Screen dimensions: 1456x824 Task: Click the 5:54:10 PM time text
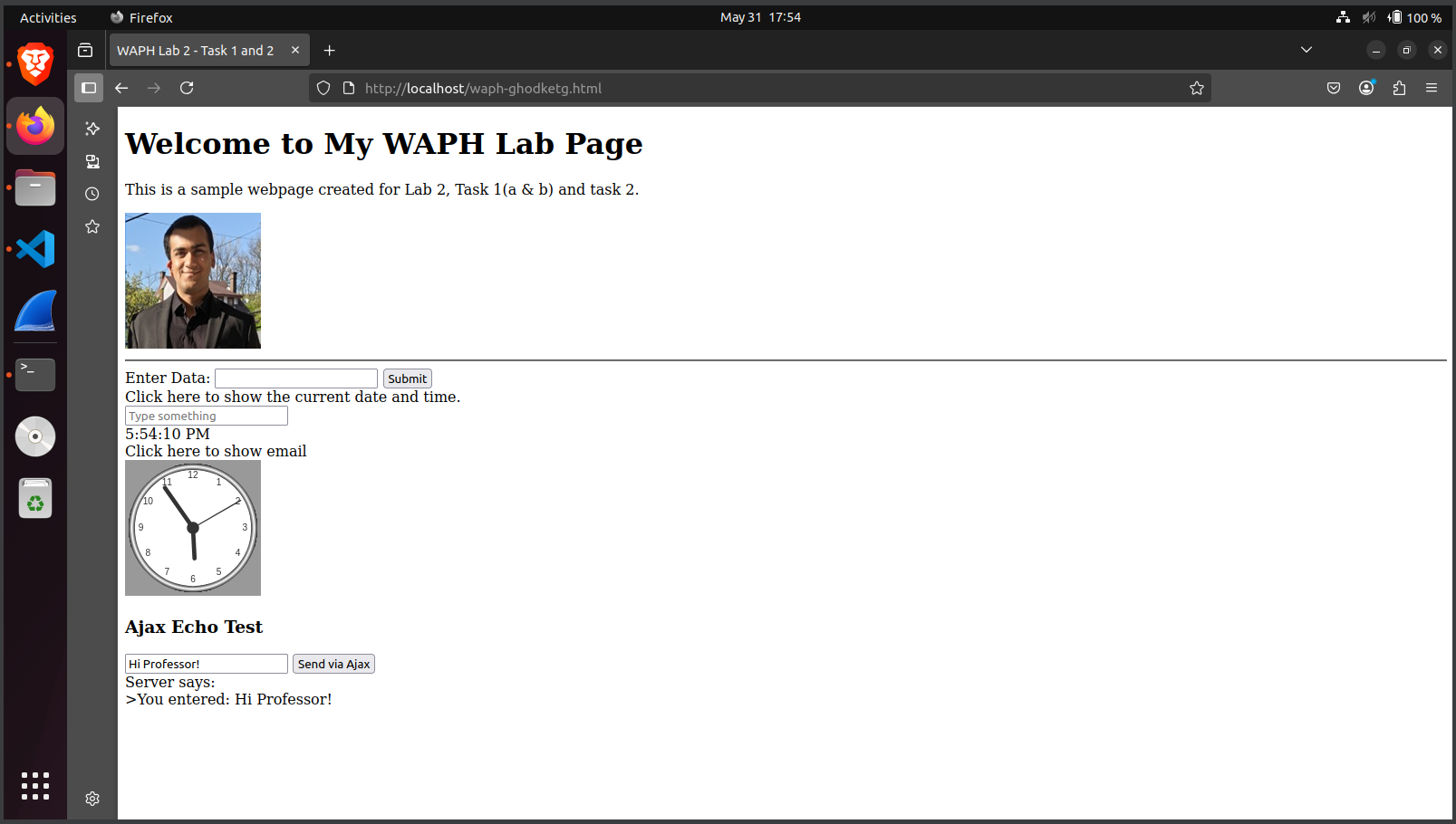pos(168,434)
